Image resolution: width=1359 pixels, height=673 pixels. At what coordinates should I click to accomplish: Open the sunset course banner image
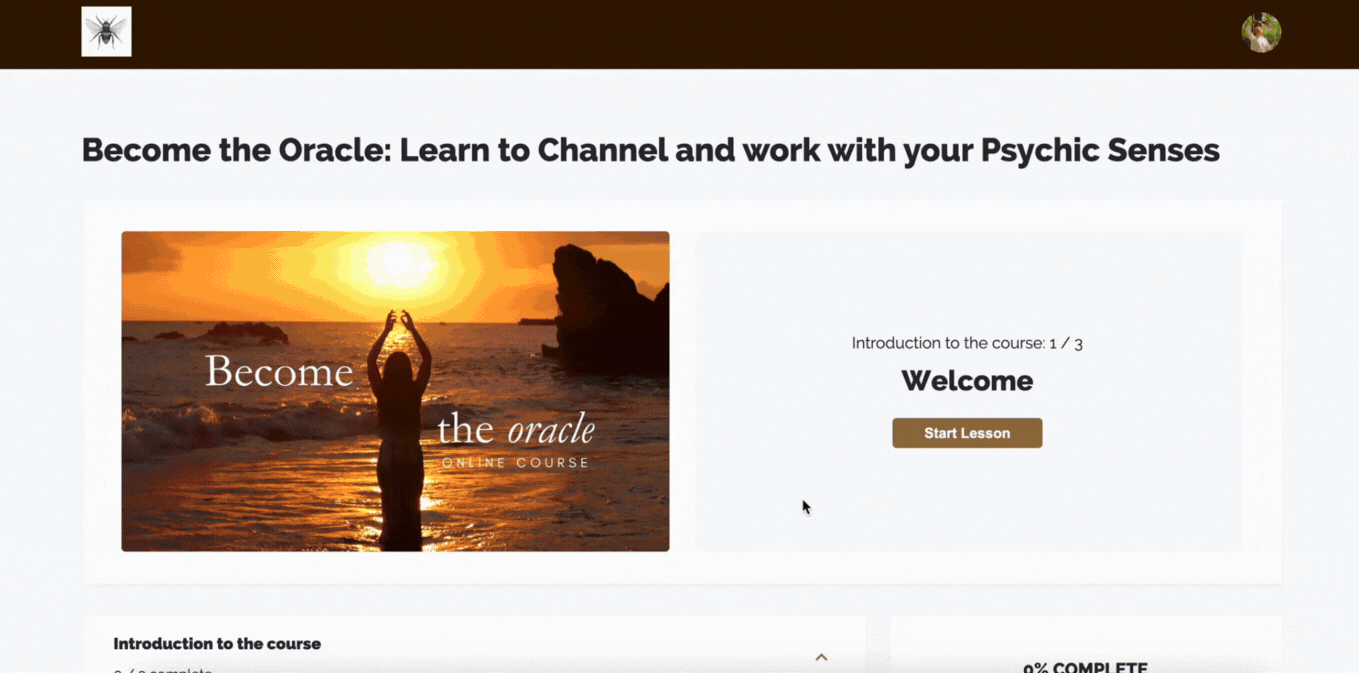pyautogui.click(x=395, y=391)
